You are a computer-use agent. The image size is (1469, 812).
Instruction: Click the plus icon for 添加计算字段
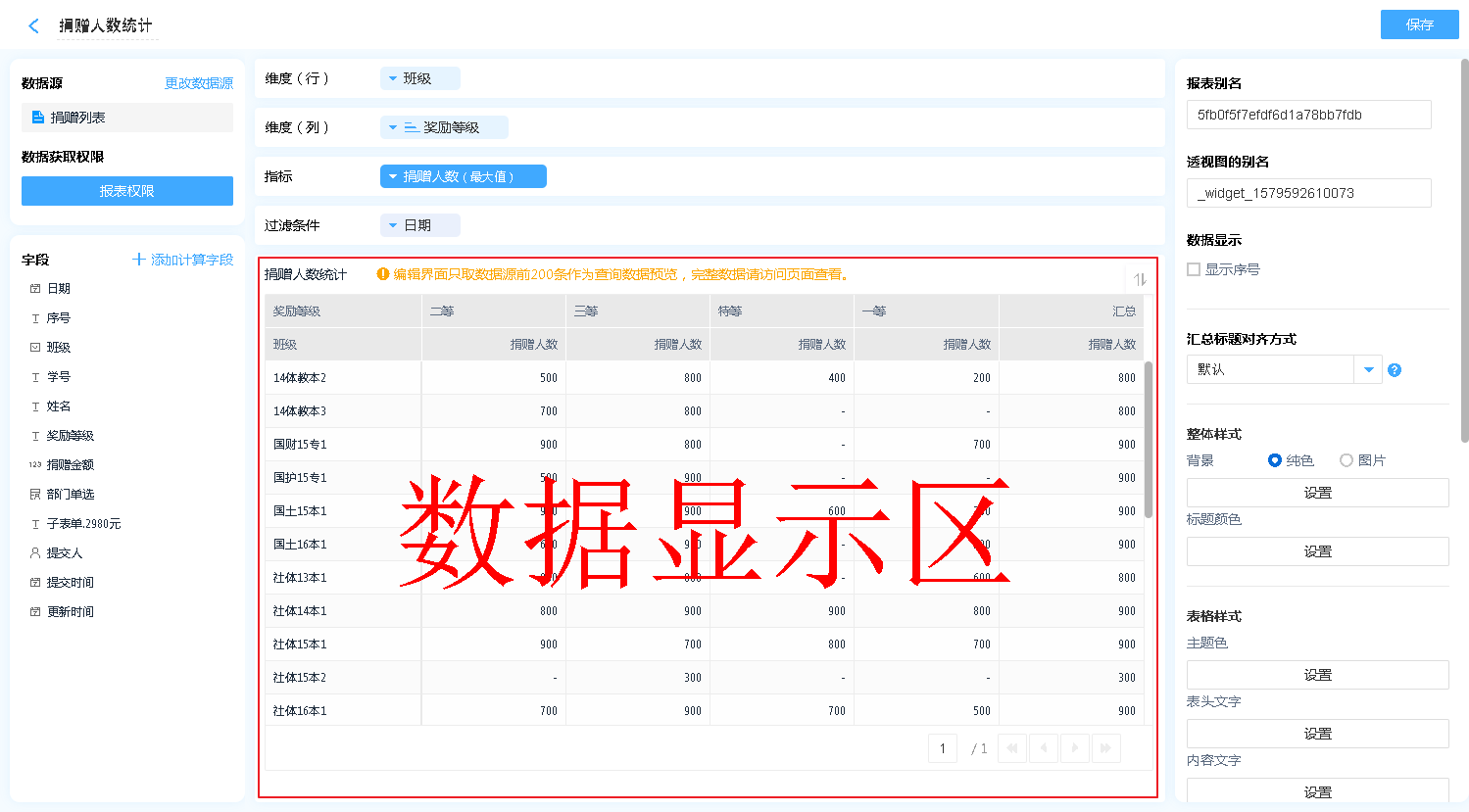[x=139, y=260]
